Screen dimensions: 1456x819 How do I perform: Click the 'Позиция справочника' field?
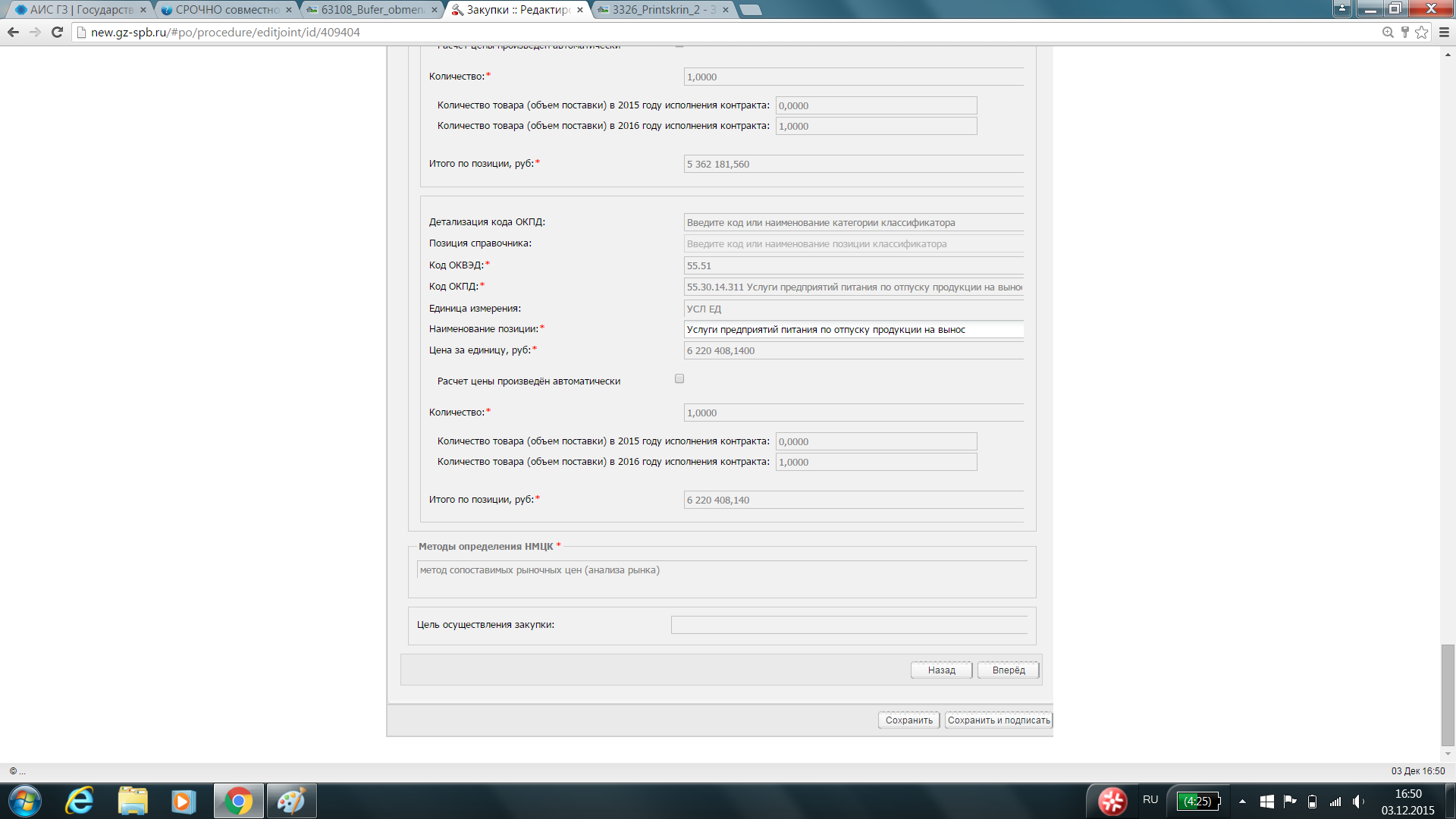854,244
